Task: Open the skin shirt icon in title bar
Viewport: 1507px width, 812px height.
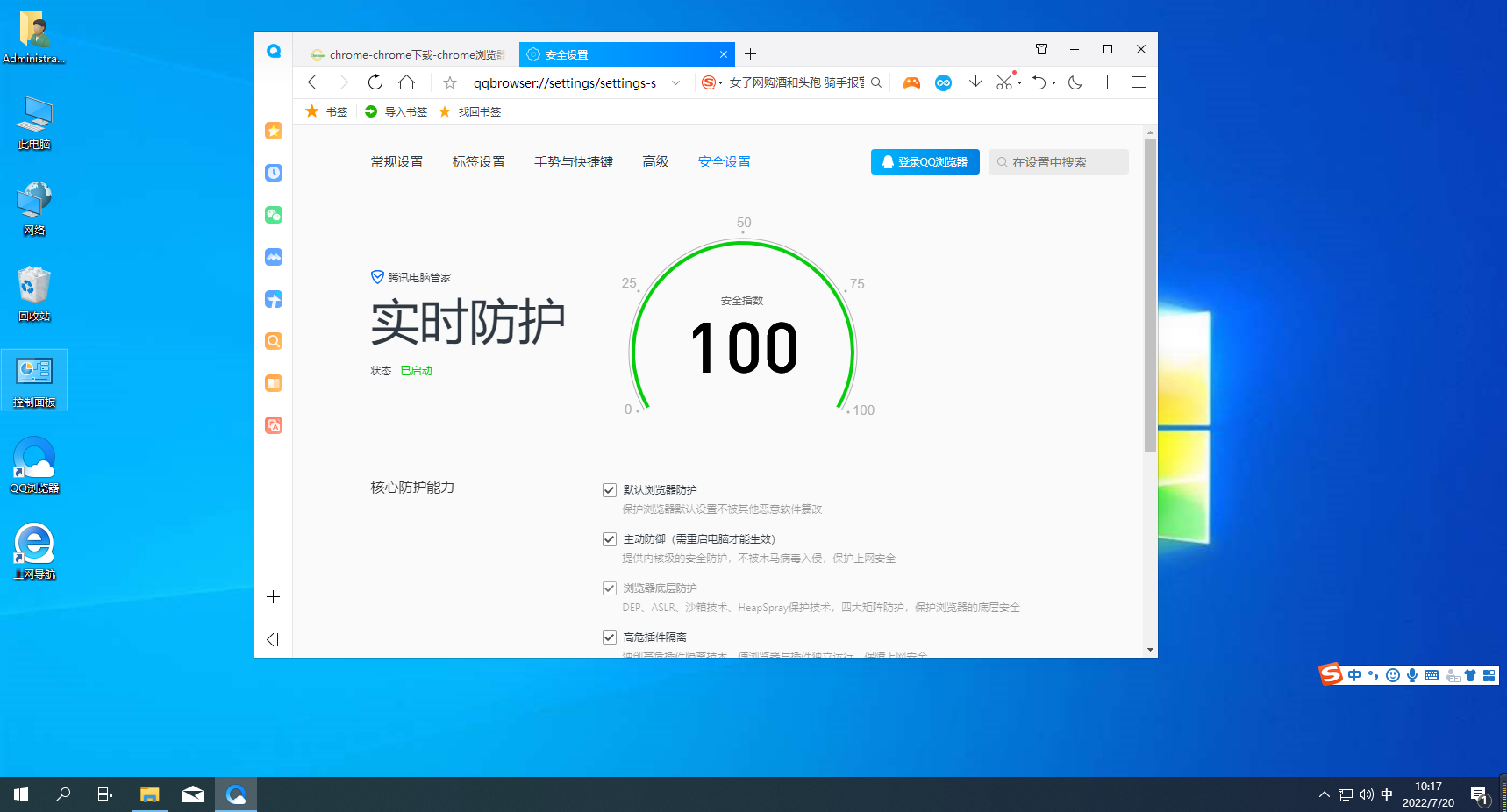Action: (1042, 49)
